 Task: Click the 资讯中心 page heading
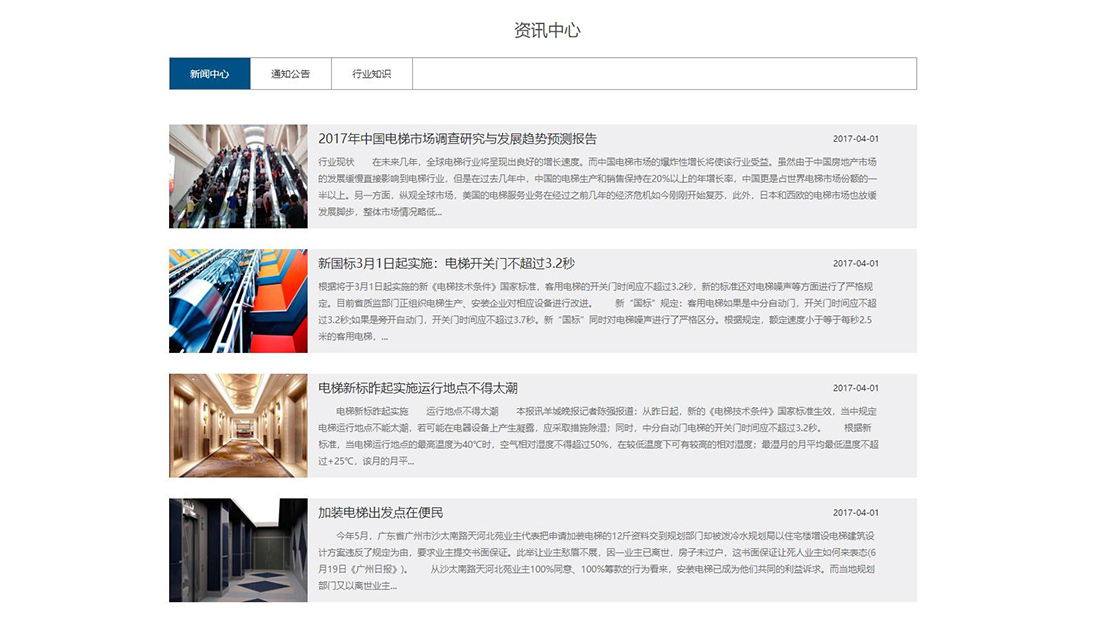[x=547, y=30]
